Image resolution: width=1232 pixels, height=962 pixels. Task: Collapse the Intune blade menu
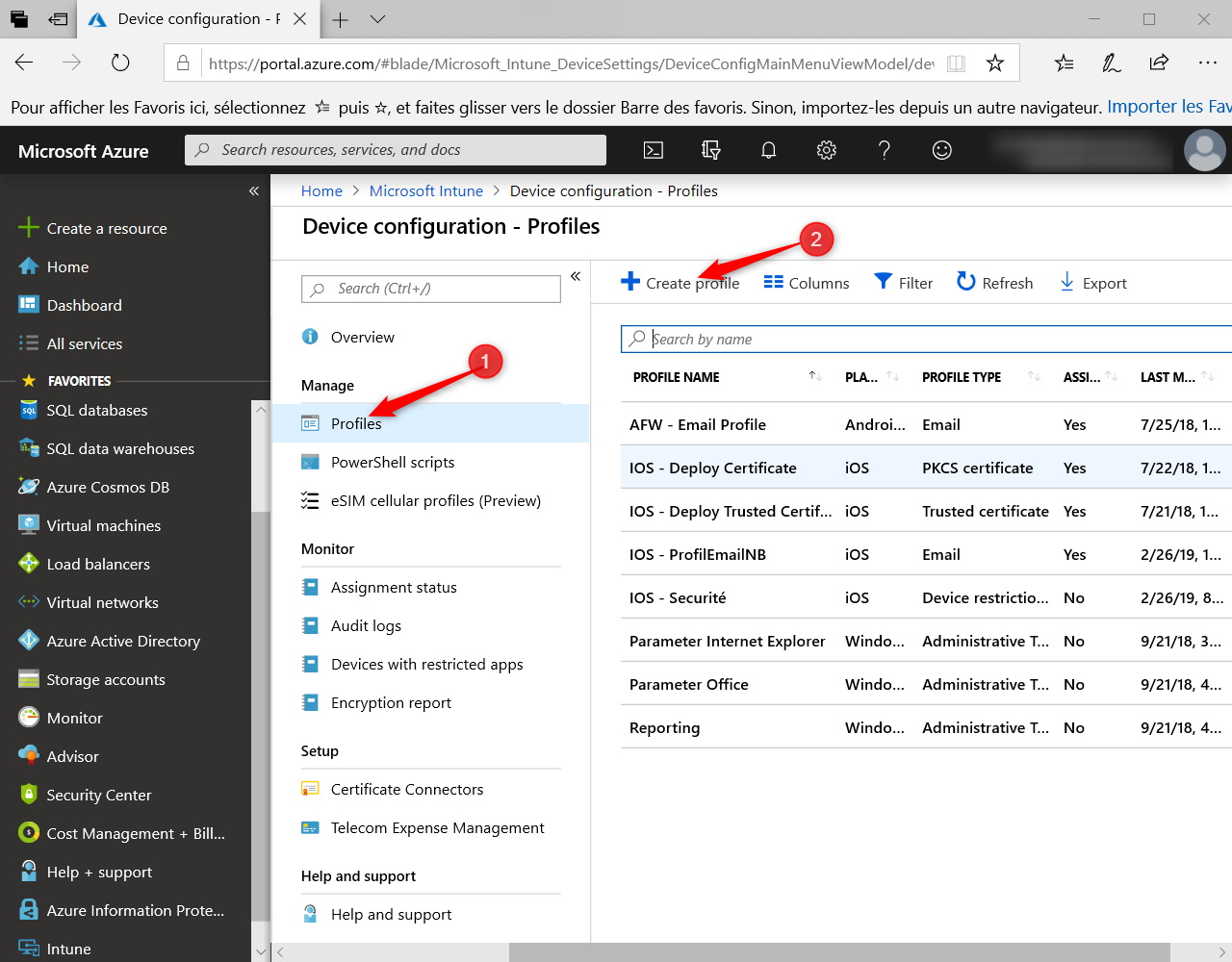tap(576, 276)
